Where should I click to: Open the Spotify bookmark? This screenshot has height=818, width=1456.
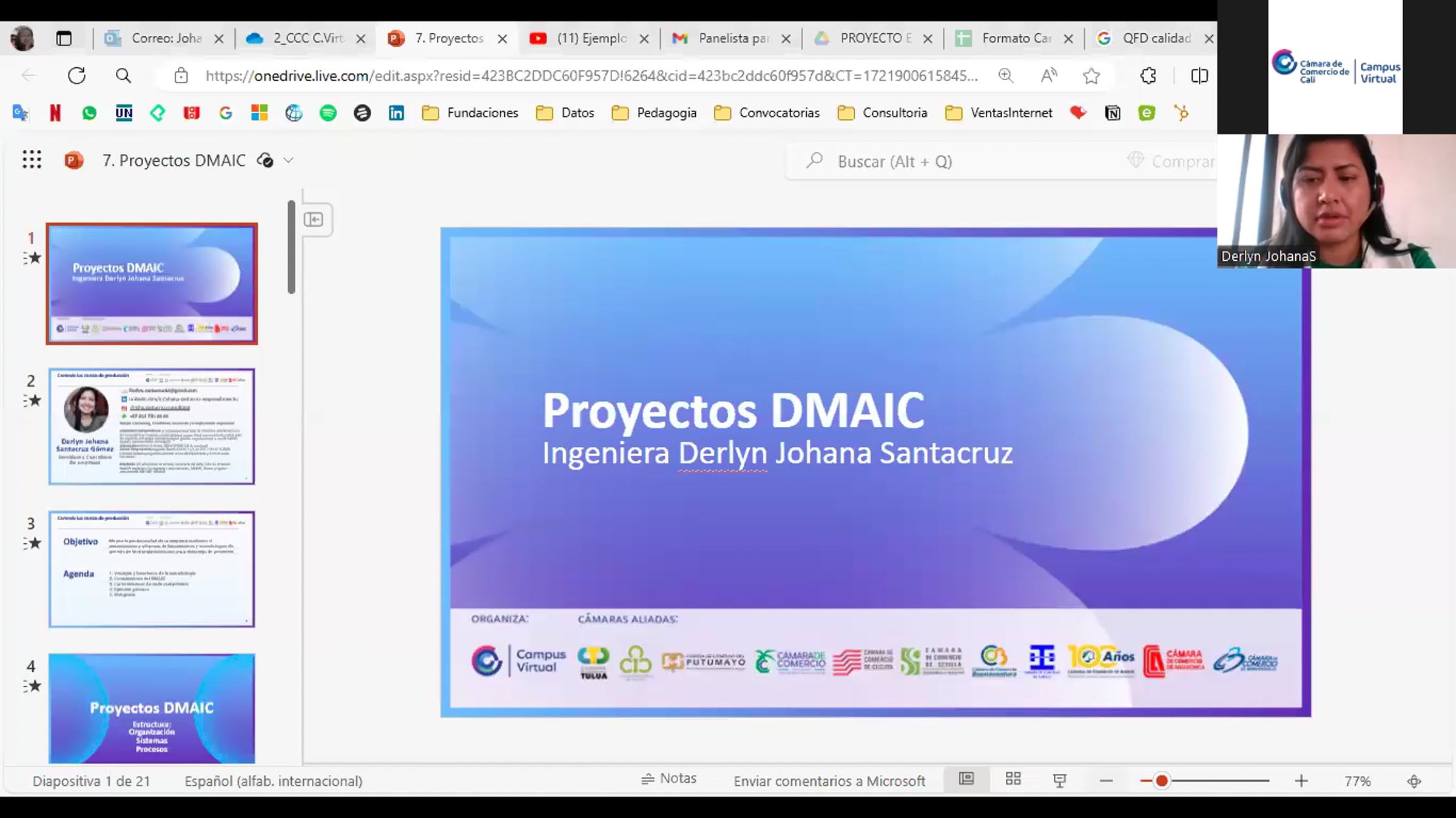[328, 113]
